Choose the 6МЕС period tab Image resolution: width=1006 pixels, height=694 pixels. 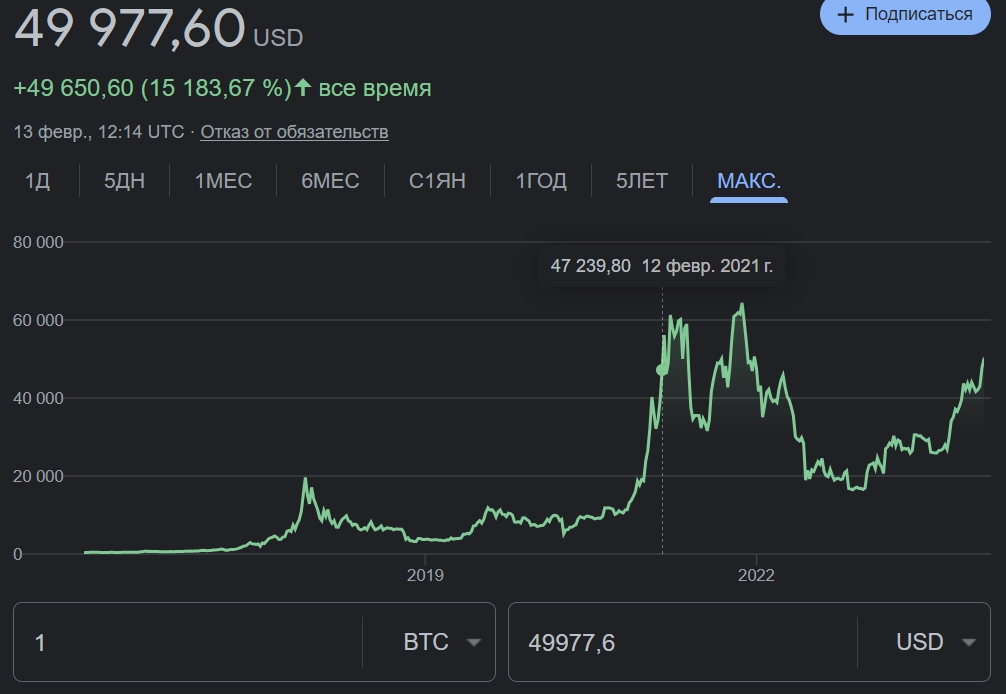330,181
